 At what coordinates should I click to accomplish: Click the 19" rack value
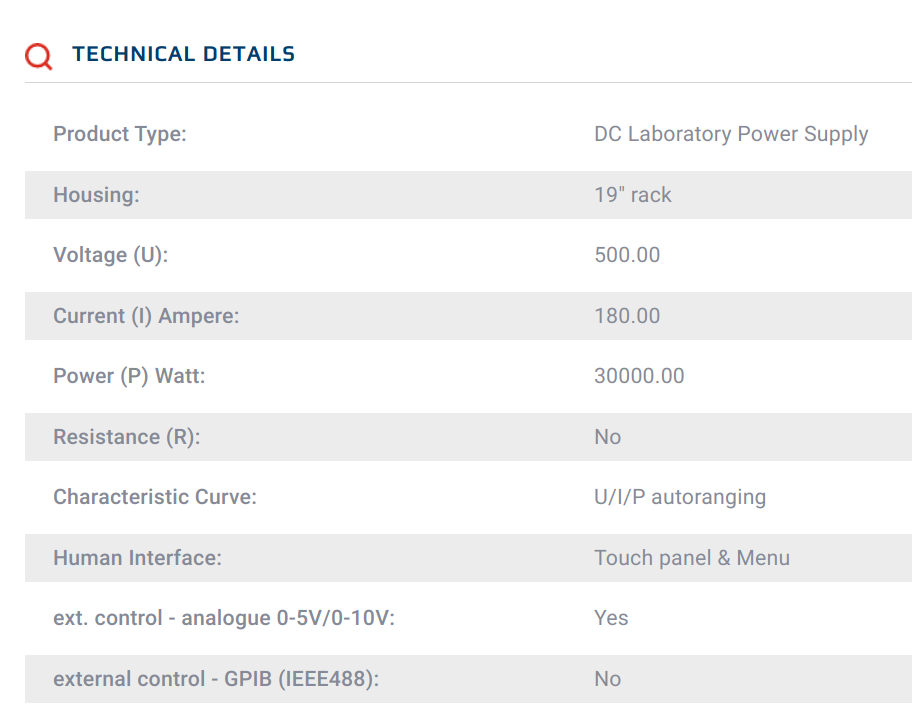[633, 195]
